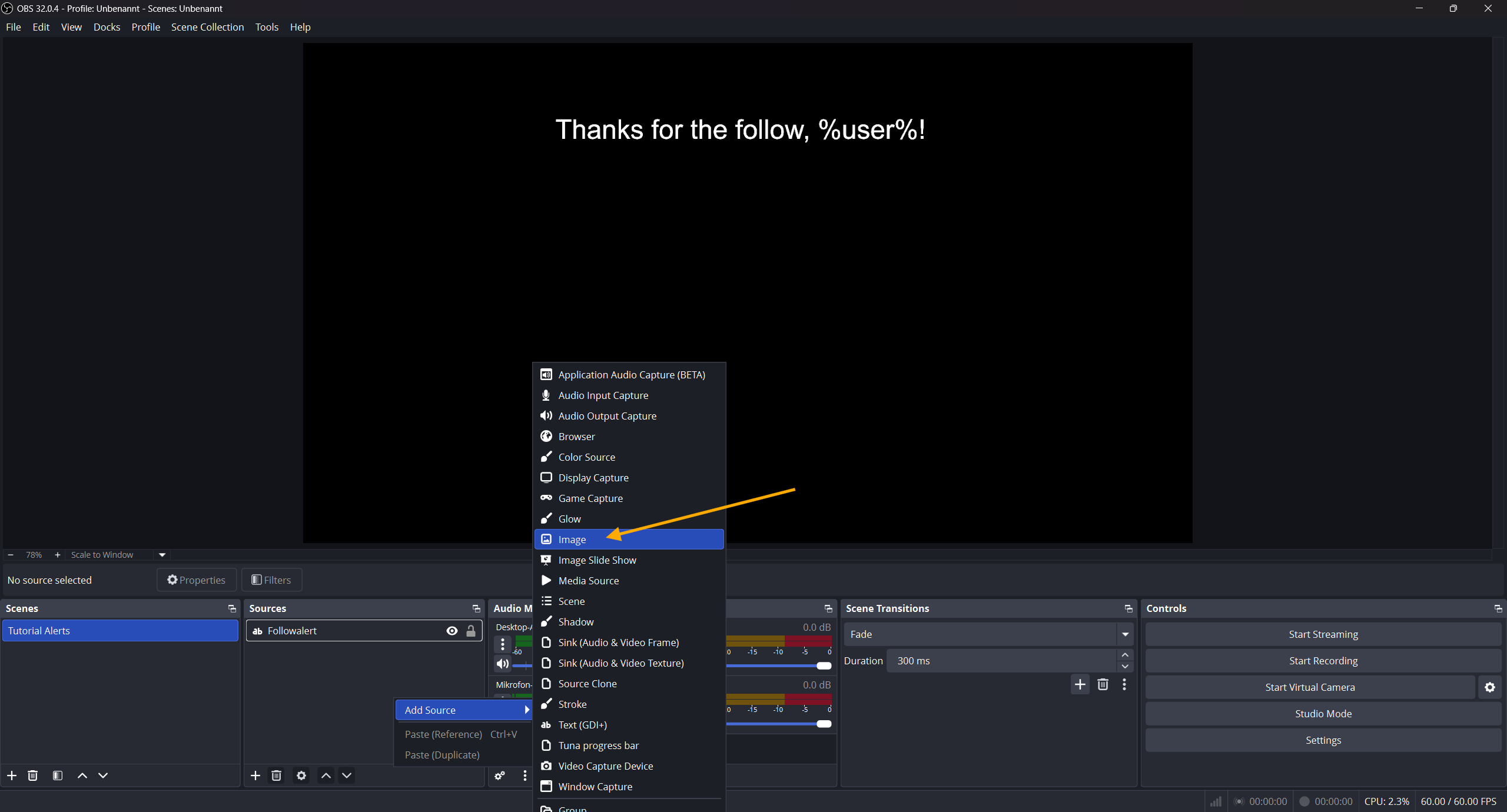Open advanced audio properties with the gears icon
Screen dimensions: 1507x812
coord(500,776)
